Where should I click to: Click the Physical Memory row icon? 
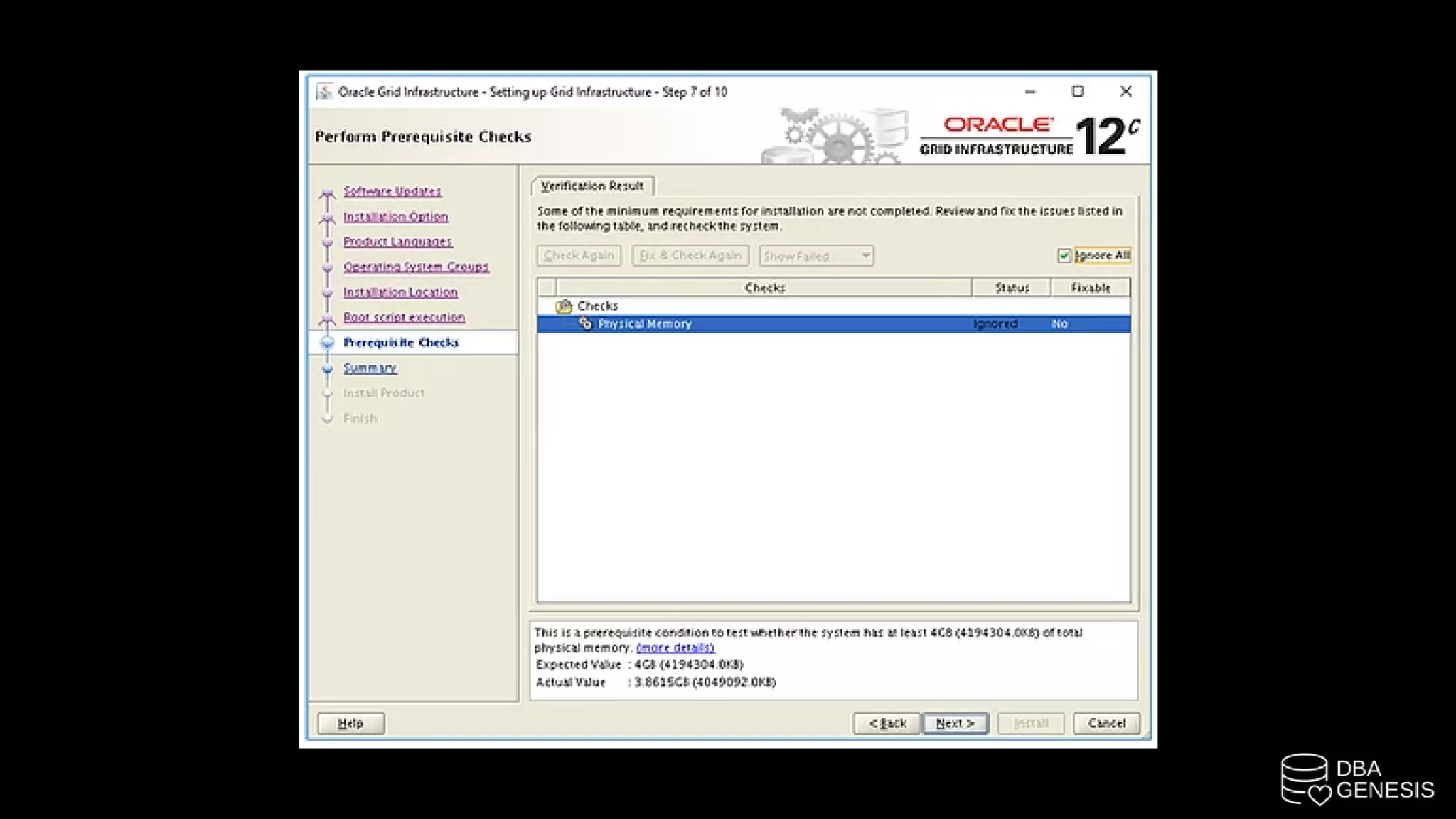(x=585, y=323)
